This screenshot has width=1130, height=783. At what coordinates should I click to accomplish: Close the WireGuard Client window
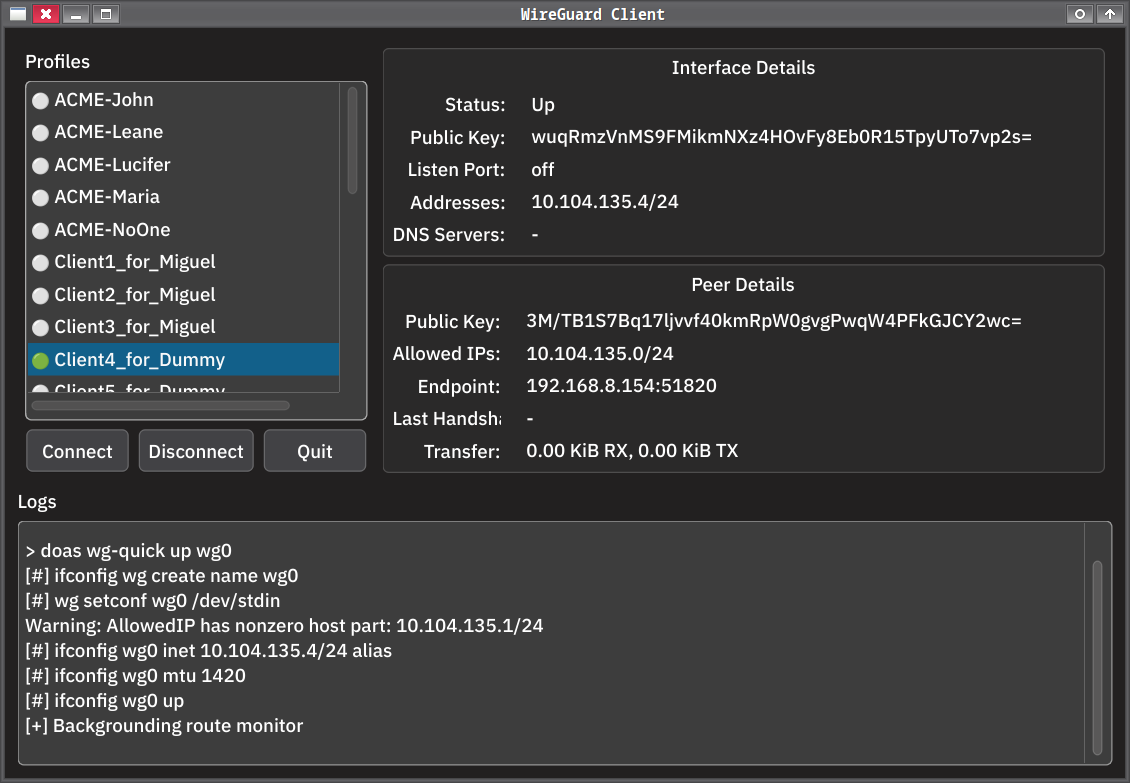(x=45, y=14)
